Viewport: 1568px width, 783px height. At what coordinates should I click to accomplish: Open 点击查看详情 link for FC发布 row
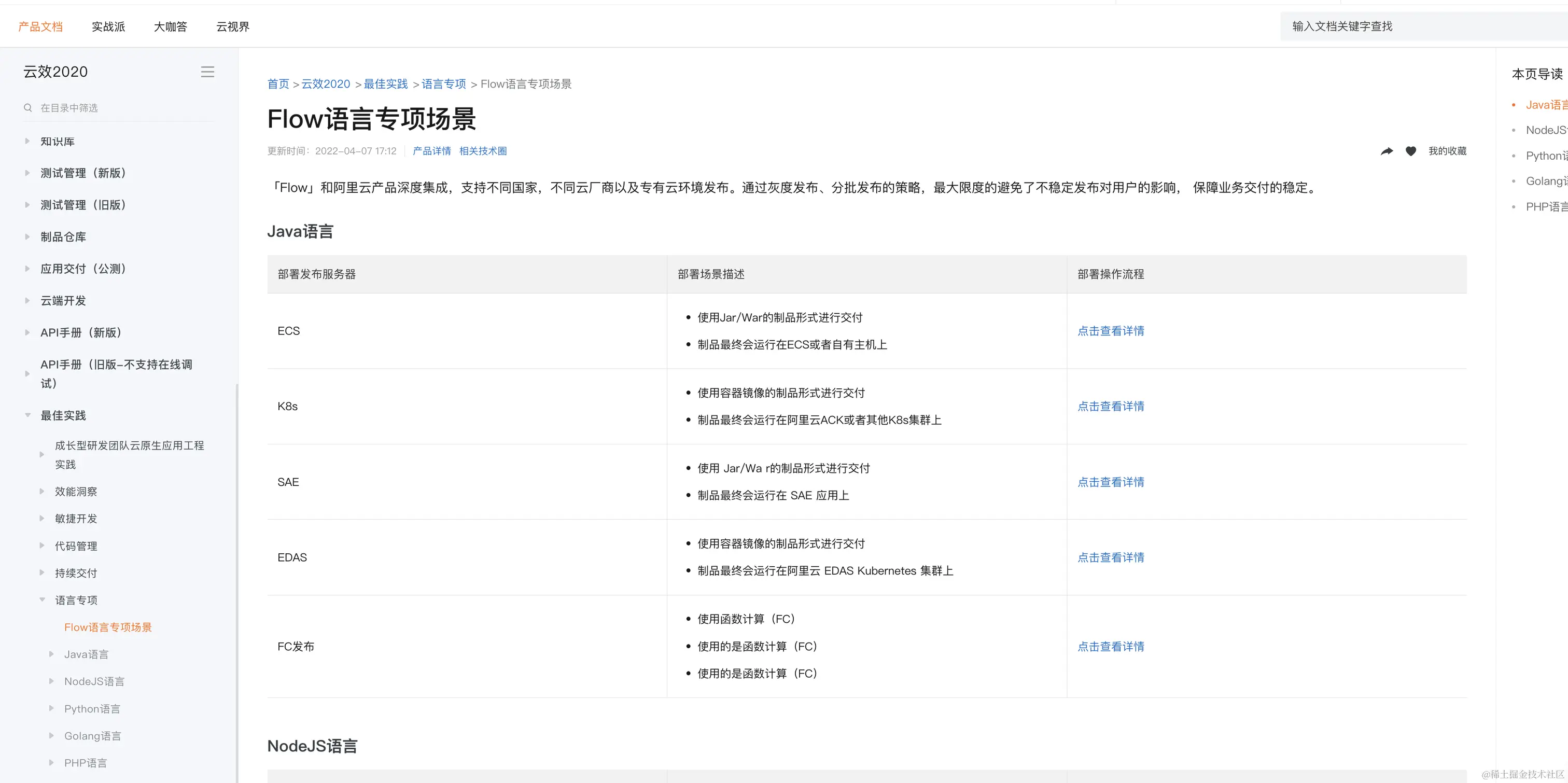pyautogui.click(x=1110, y=647)
